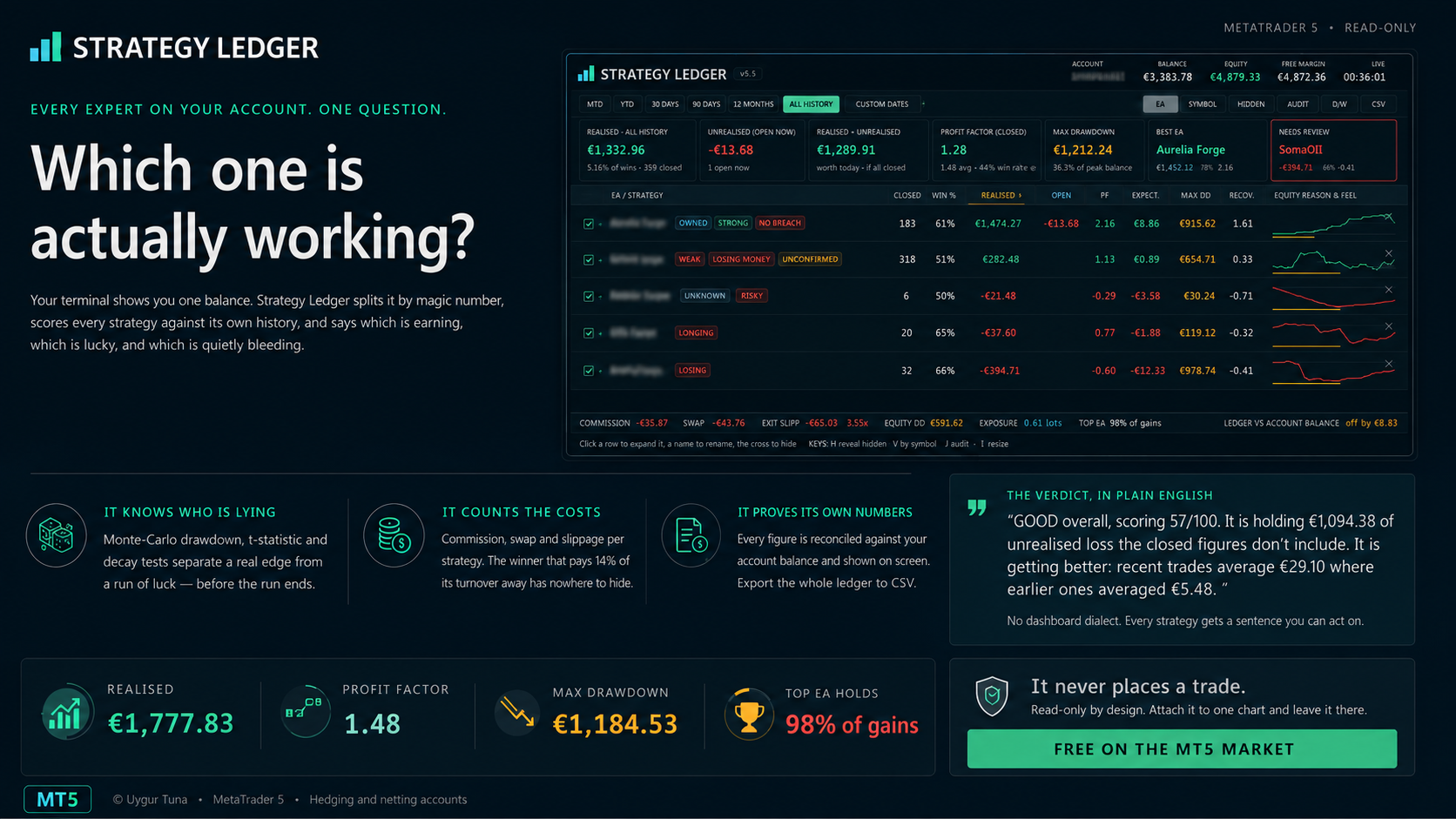1456x819 pixels.
Task: Click the UNCONFIRMED tag
Action: coord(810,259)
